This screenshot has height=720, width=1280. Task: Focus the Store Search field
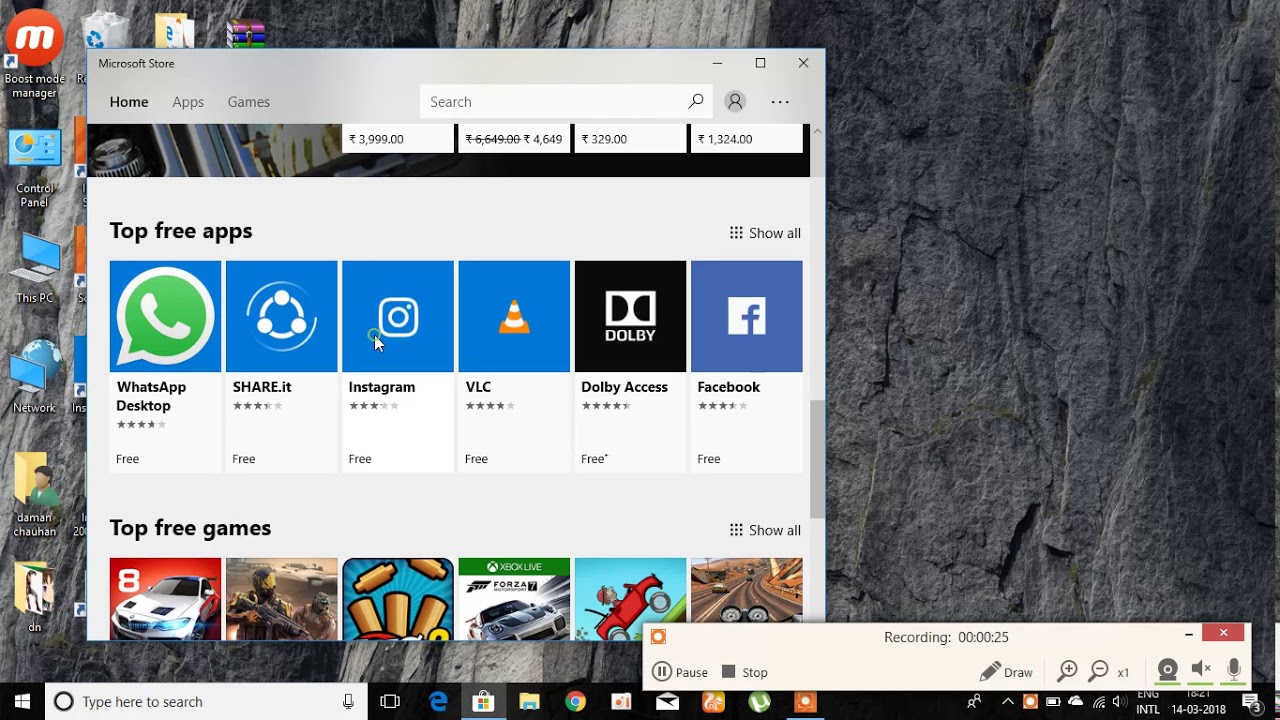point(566,101)
